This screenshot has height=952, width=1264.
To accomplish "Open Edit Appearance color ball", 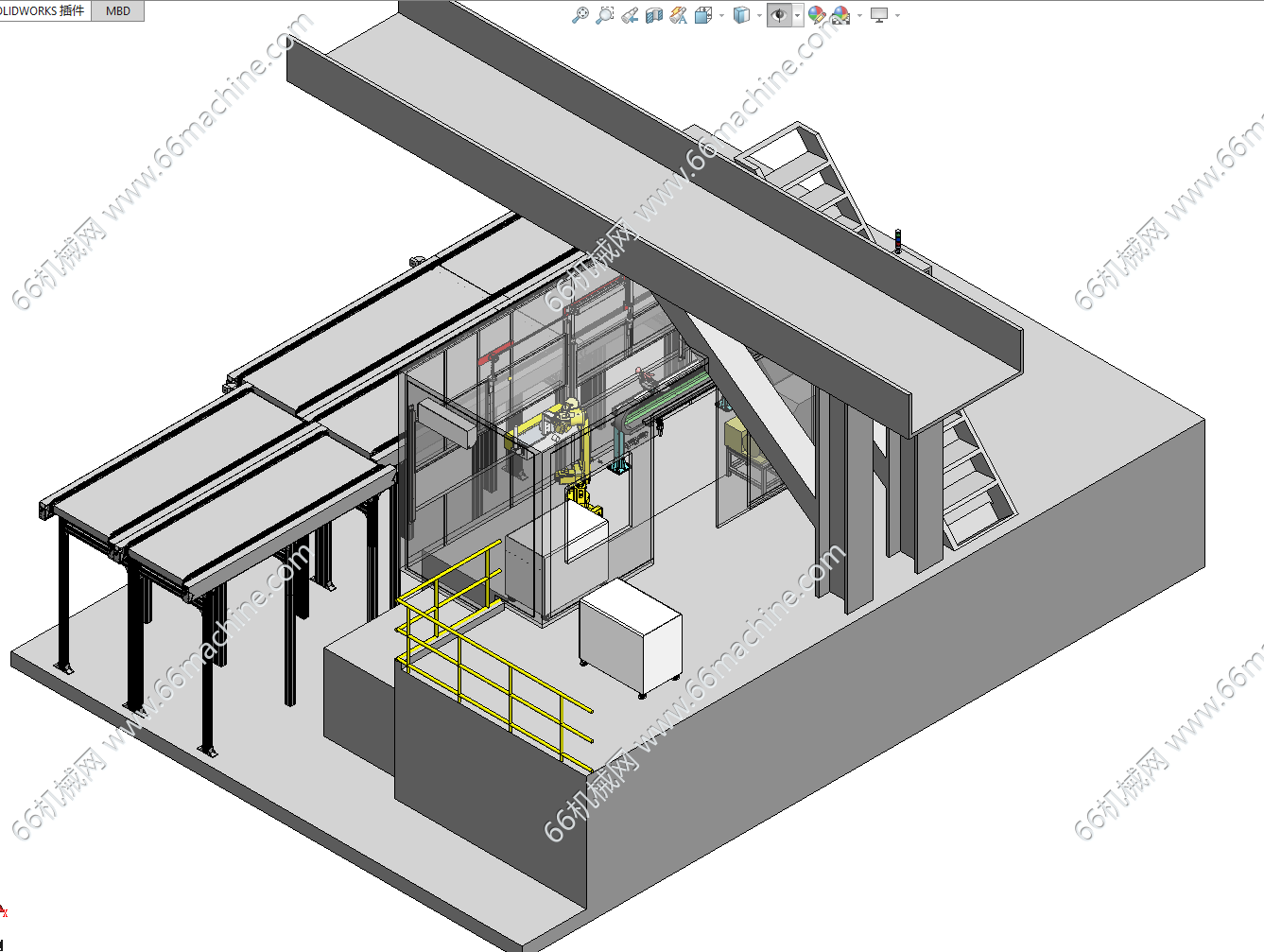I will coord(817,15).
